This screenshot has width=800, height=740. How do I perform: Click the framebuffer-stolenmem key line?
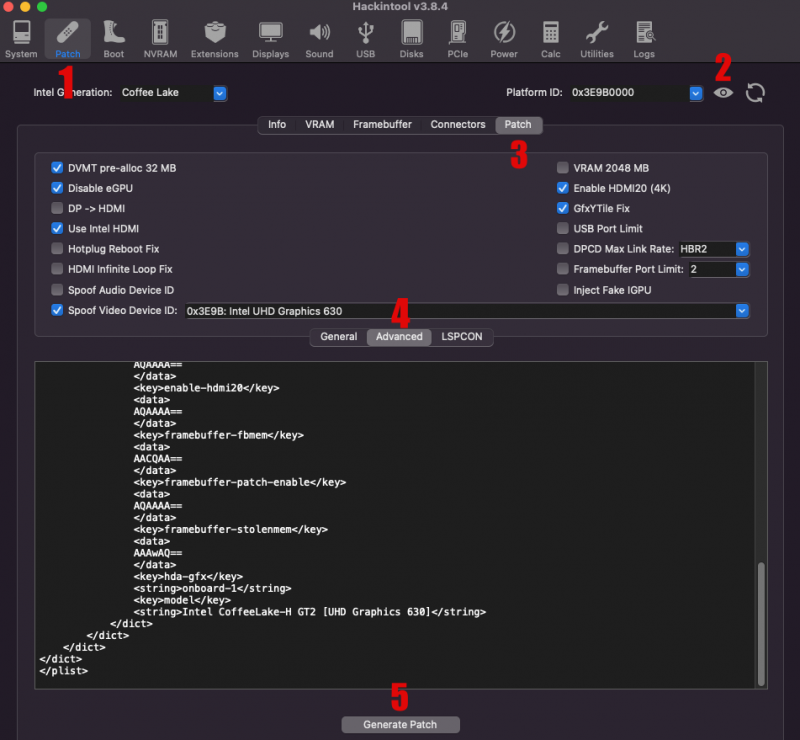click(x=231, y=529)
